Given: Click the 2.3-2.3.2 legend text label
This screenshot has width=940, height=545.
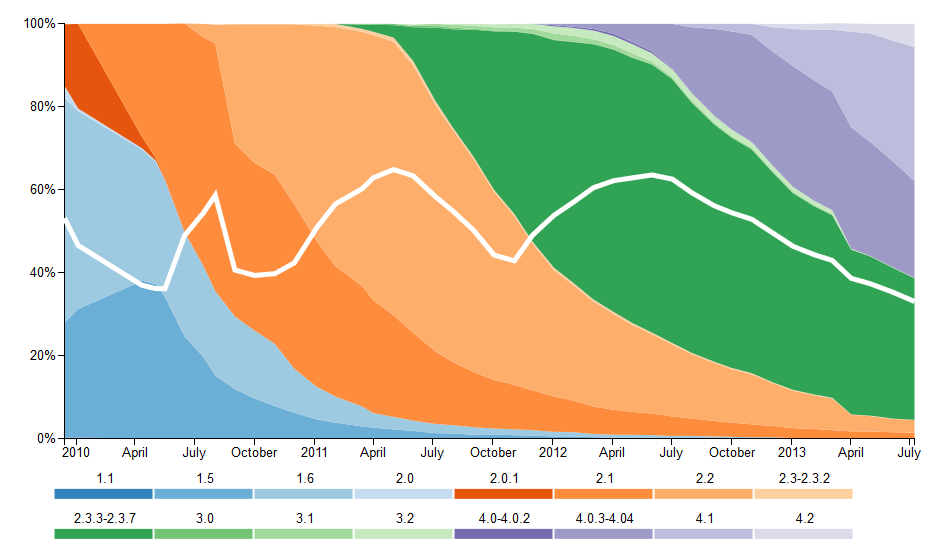Looking at the screenshot, I should tap(805, 478).
